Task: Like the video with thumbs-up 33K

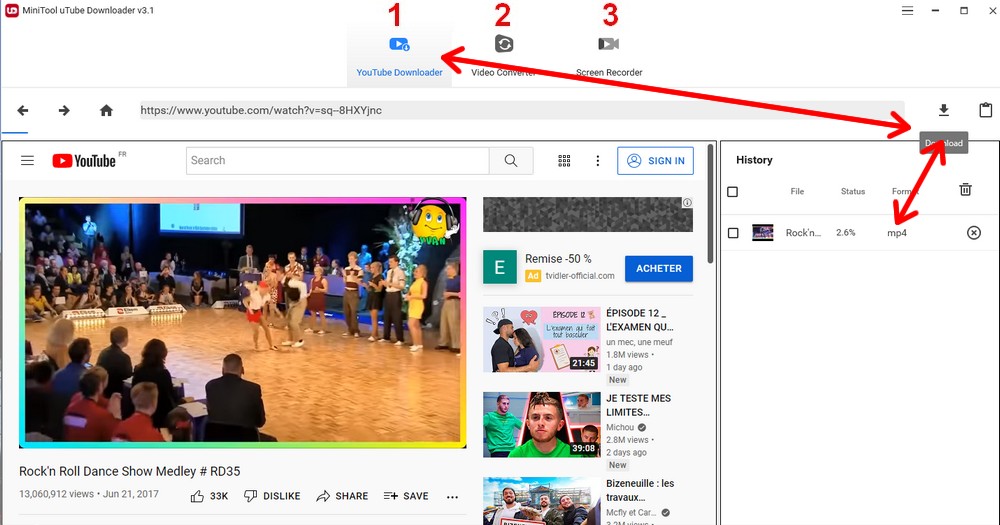Action: [209, 496]
